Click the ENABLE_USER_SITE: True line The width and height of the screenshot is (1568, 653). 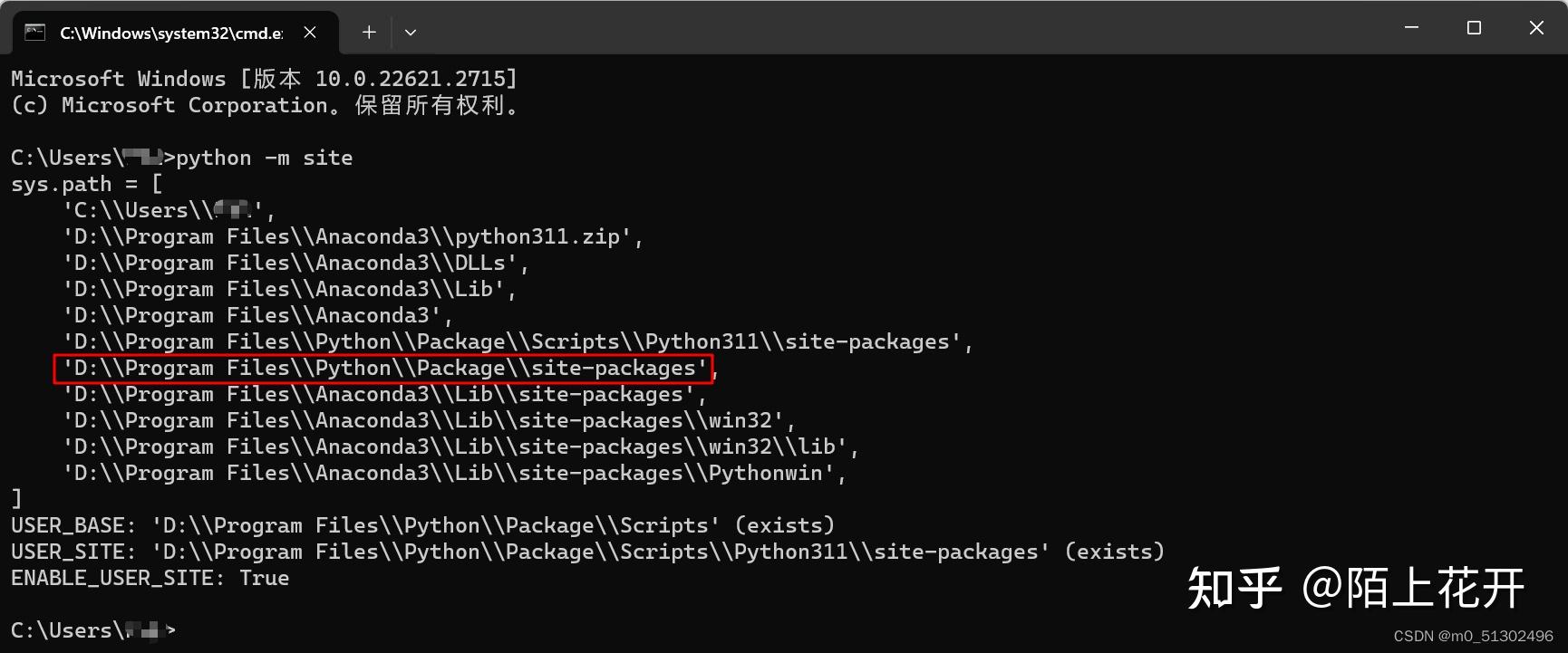(x=150, y=578)
